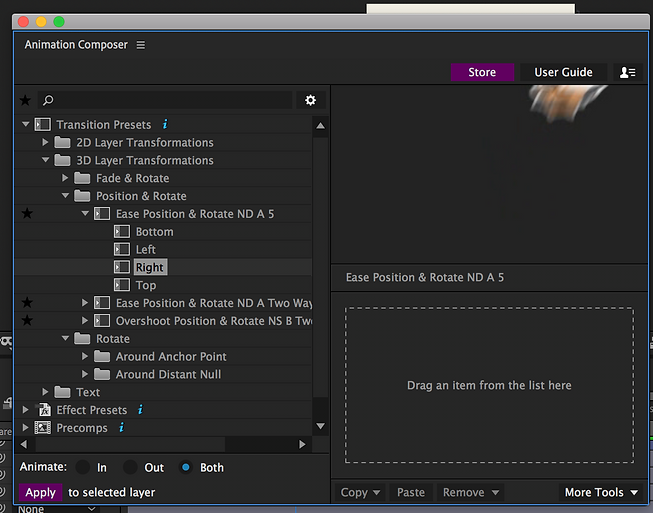This screenshot has width=653, height=513.
Task: Click the Text folder icon
Action: [x=62, y=392]
